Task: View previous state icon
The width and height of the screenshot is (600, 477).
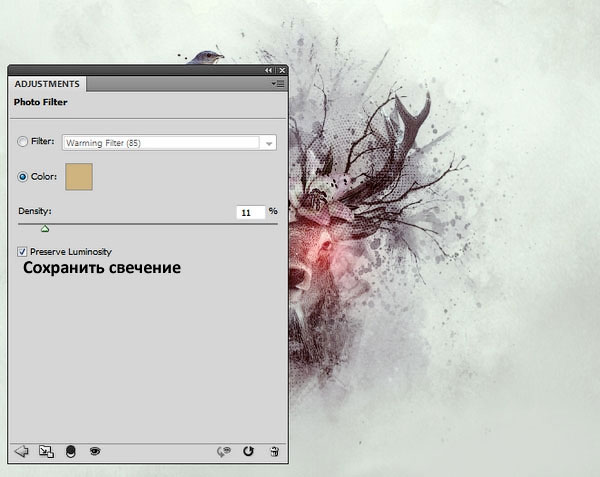Action: [224, 452]
